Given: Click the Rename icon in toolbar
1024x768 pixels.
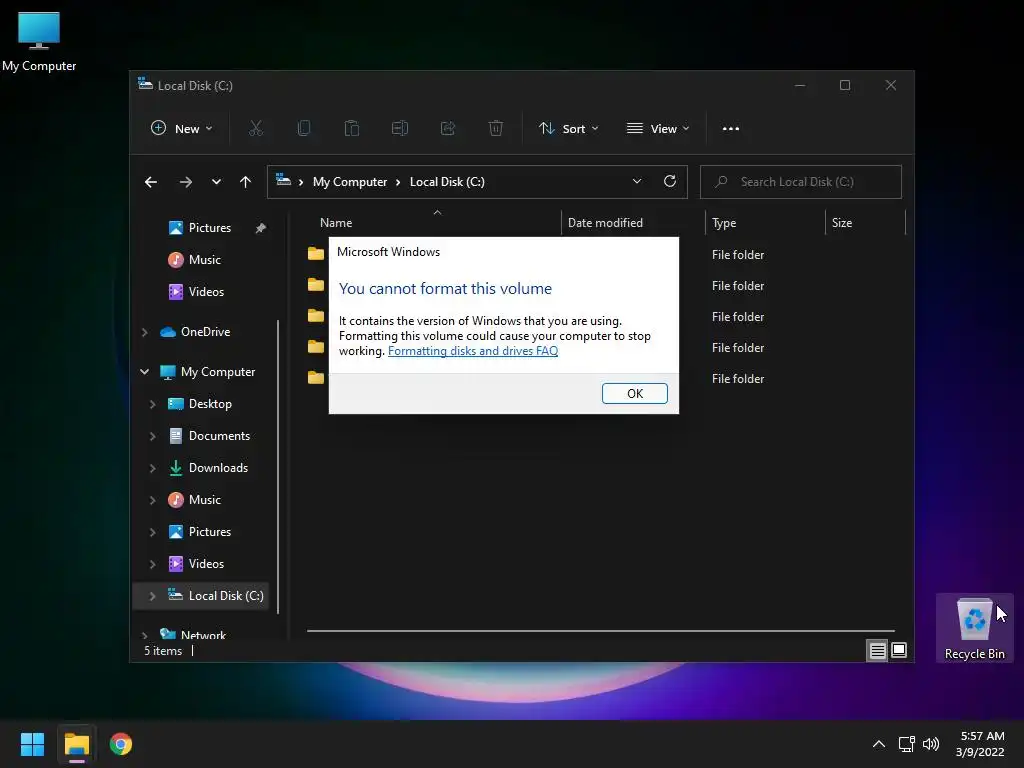Looking at the screenshot, I should coord(400,129).
